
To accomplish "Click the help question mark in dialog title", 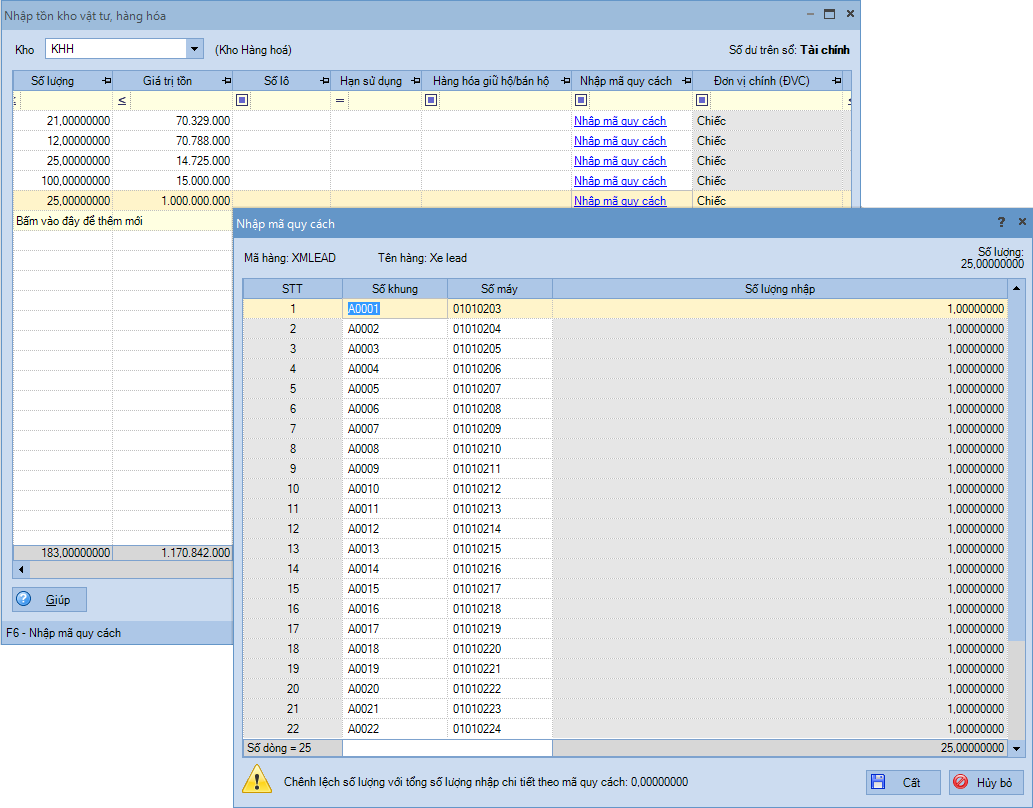I will [1001, 222].
